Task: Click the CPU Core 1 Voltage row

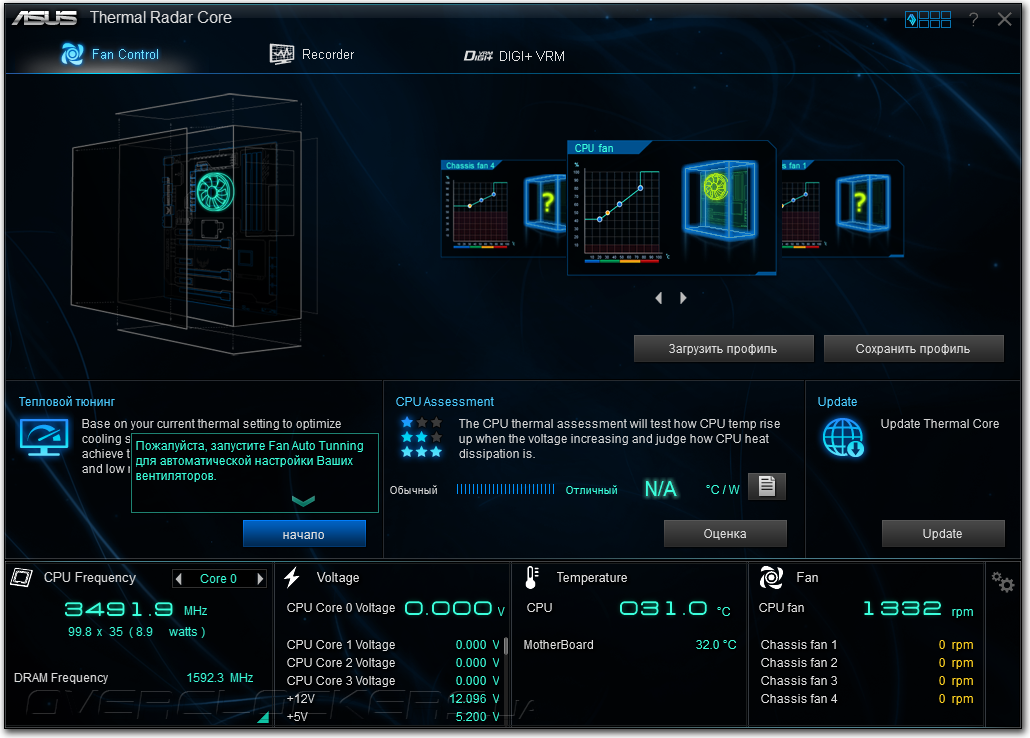Action: [393, 645]
